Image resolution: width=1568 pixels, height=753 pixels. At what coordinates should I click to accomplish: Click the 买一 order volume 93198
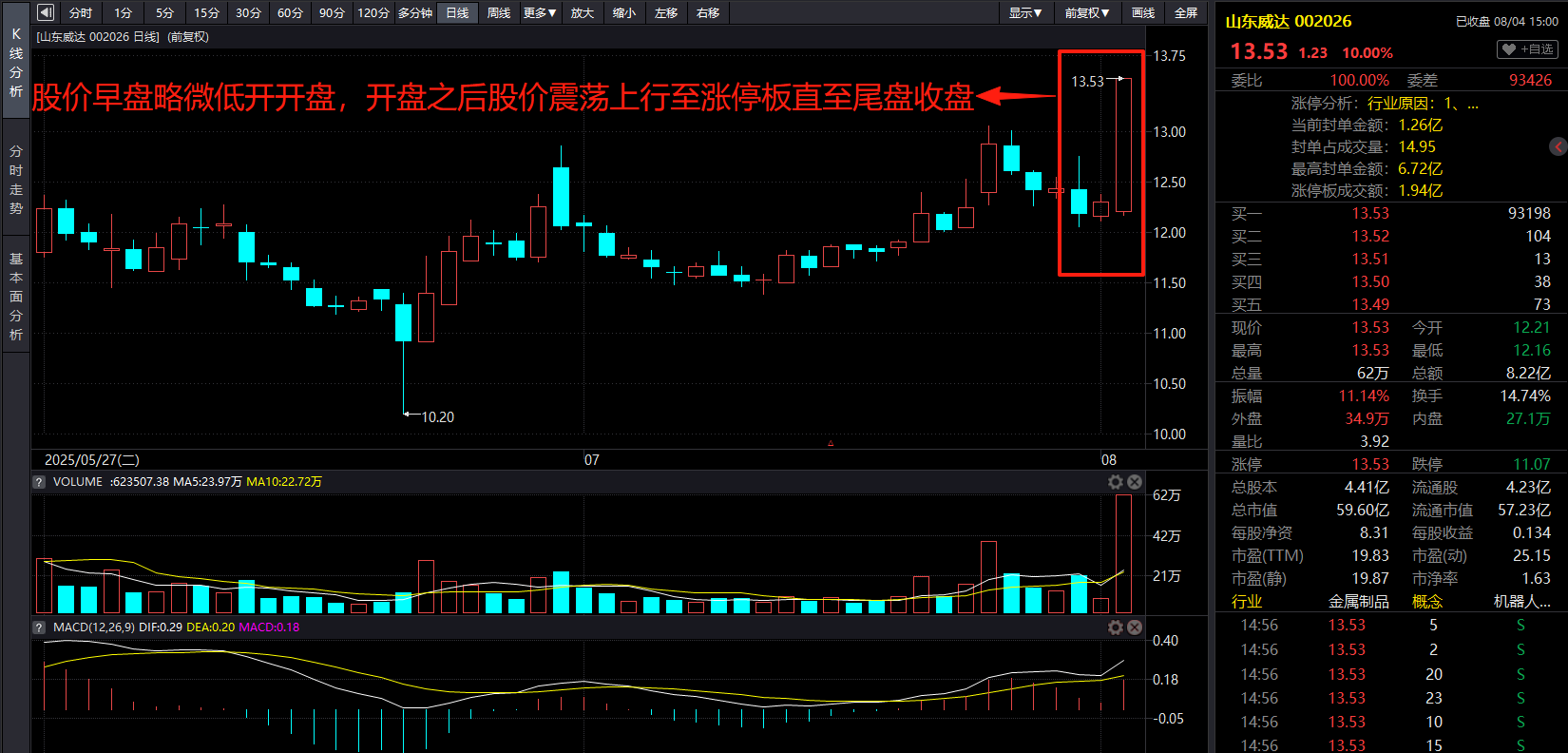pos(1529,214)
